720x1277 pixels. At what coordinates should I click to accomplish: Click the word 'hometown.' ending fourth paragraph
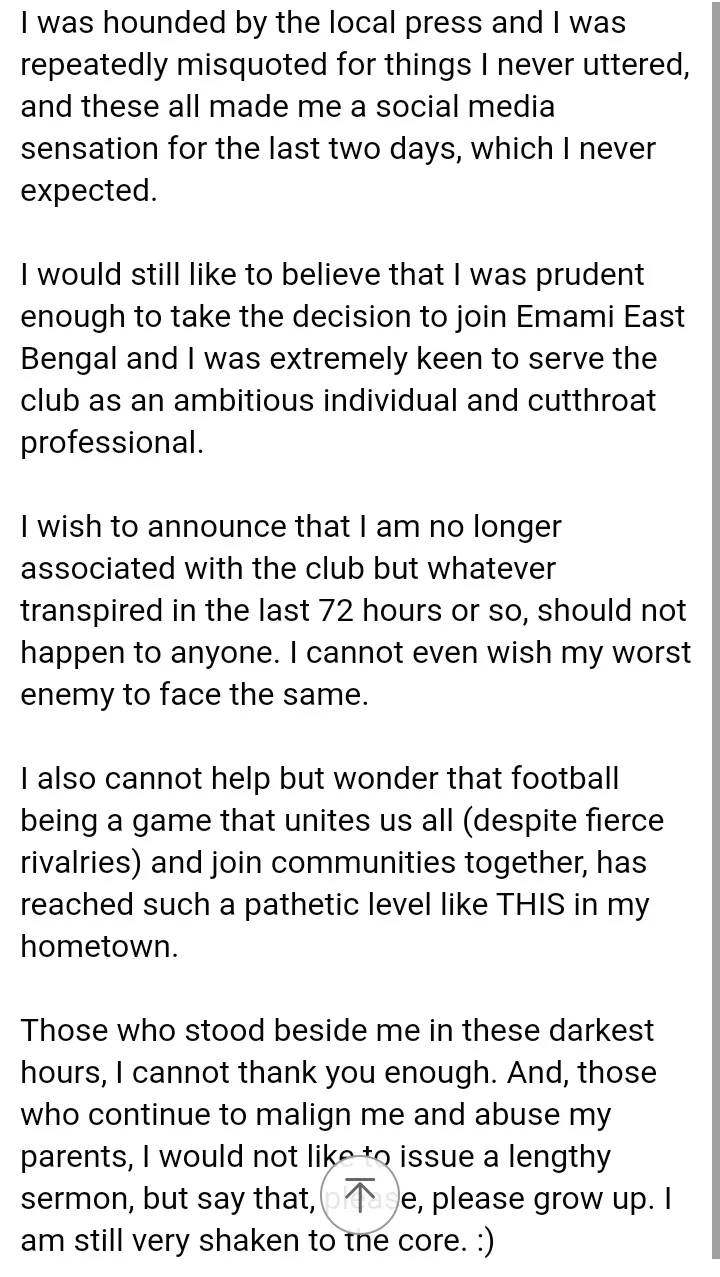tap(99, 947)
